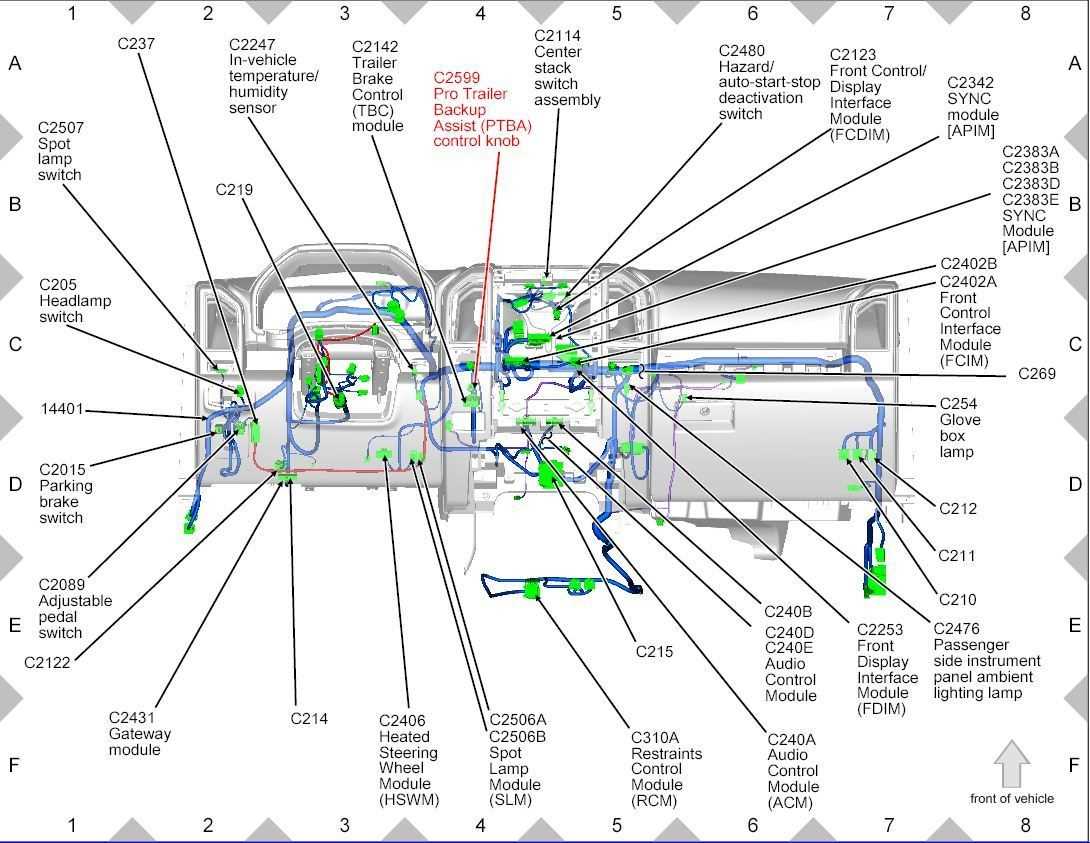The width and height of the screenshot is (1090, 843).
Task: Click the red C2599 Pro Trailer Backup Assist label
Action: 482,109
